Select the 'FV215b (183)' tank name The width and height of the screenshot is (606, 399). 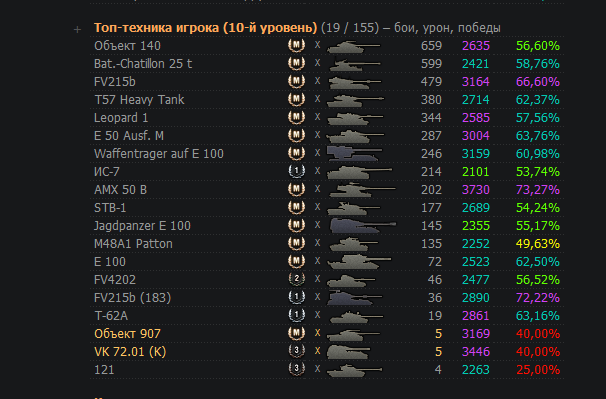132,298
